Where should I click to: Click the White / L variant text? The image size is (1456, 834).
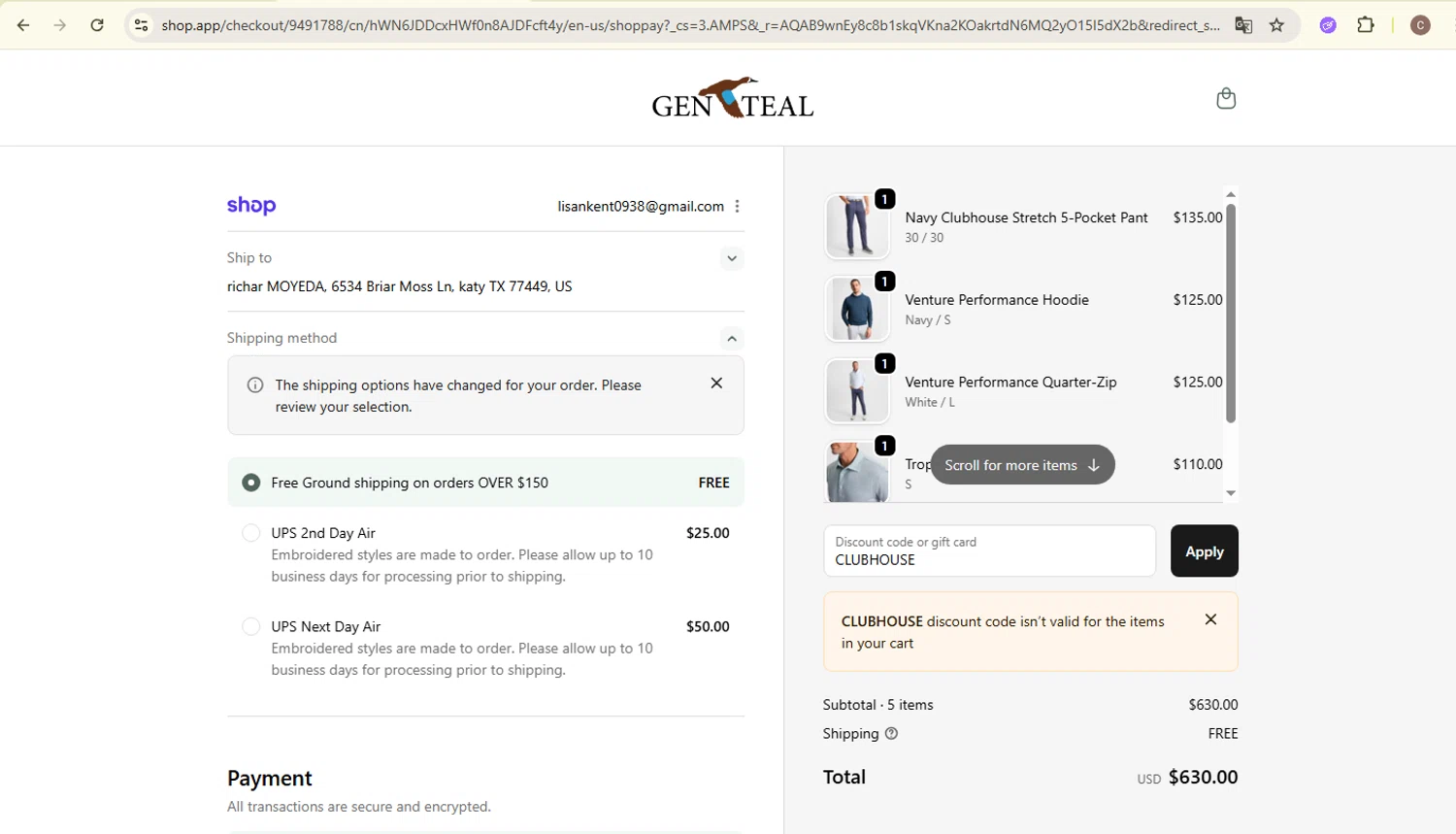(x=930, y=402)
